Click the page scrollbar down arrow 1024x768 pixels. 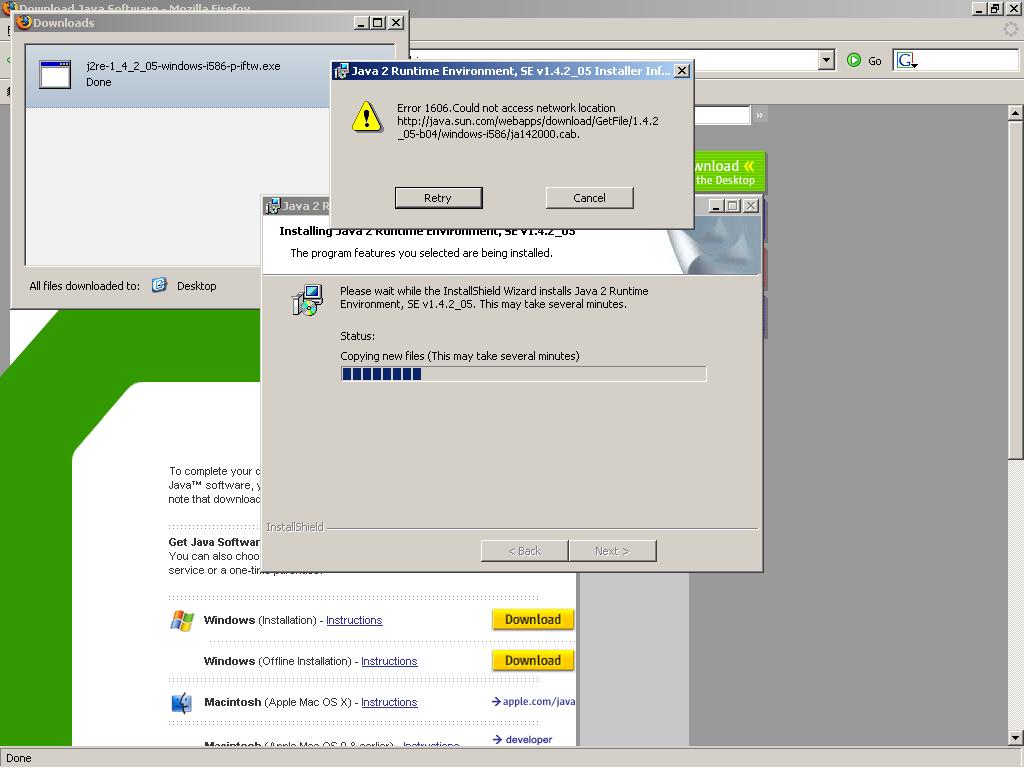pyautogui.click(x=1015, y=739)
